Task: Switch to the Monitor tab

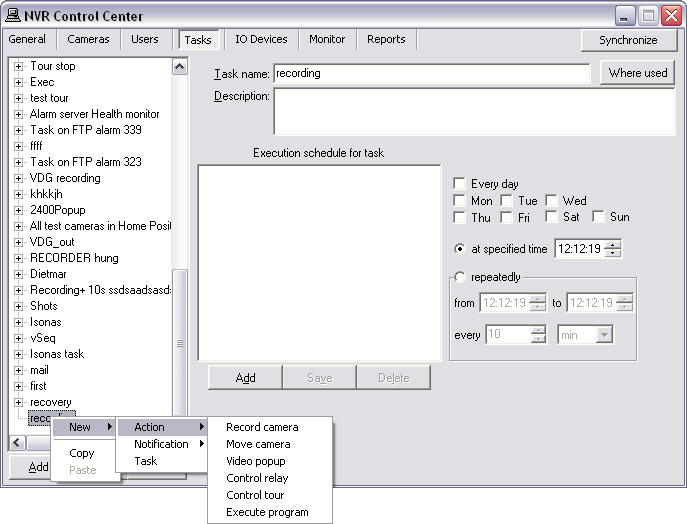Action: [327, 39]
